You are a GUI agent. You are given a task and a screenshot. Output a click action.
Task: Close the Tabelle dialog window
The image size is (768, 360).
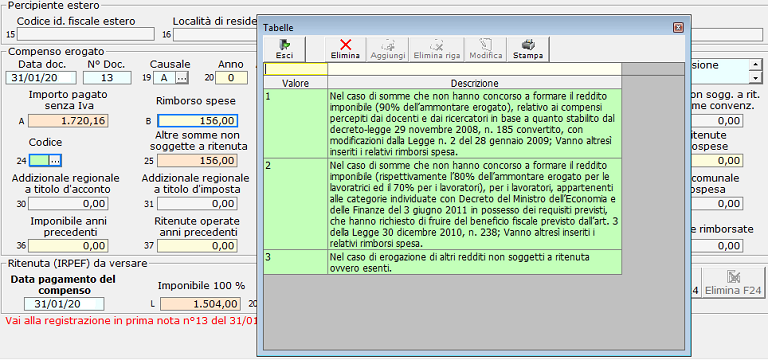tap(678, 28)
